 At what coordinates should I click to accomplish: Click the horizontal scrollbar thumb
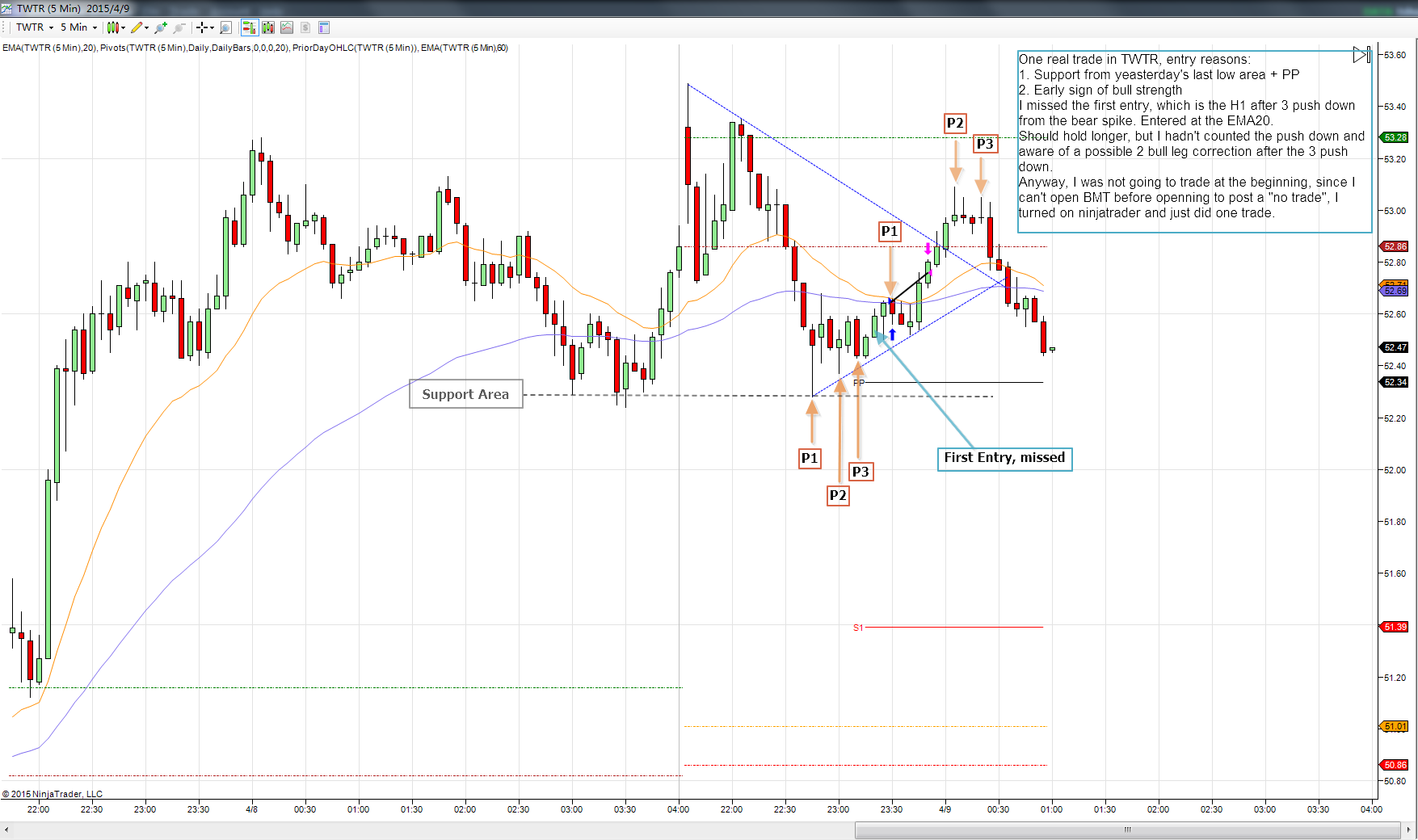1127,829
